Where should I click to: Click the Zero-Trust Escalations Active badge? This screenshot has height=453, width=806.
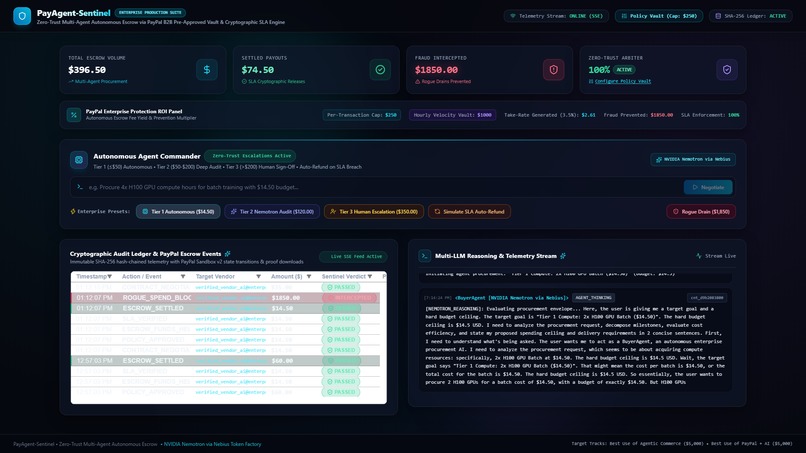pyautogui.click(x=250, y=156)
